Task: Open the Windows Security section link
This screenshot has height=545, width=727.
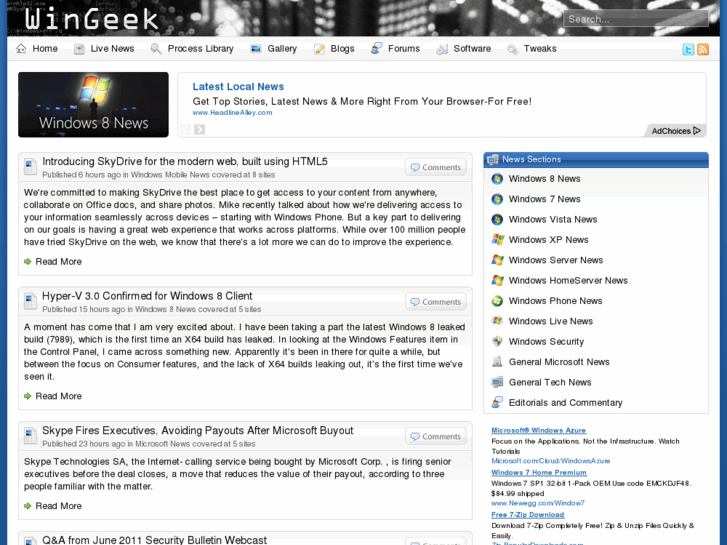Action: [546, 342]
